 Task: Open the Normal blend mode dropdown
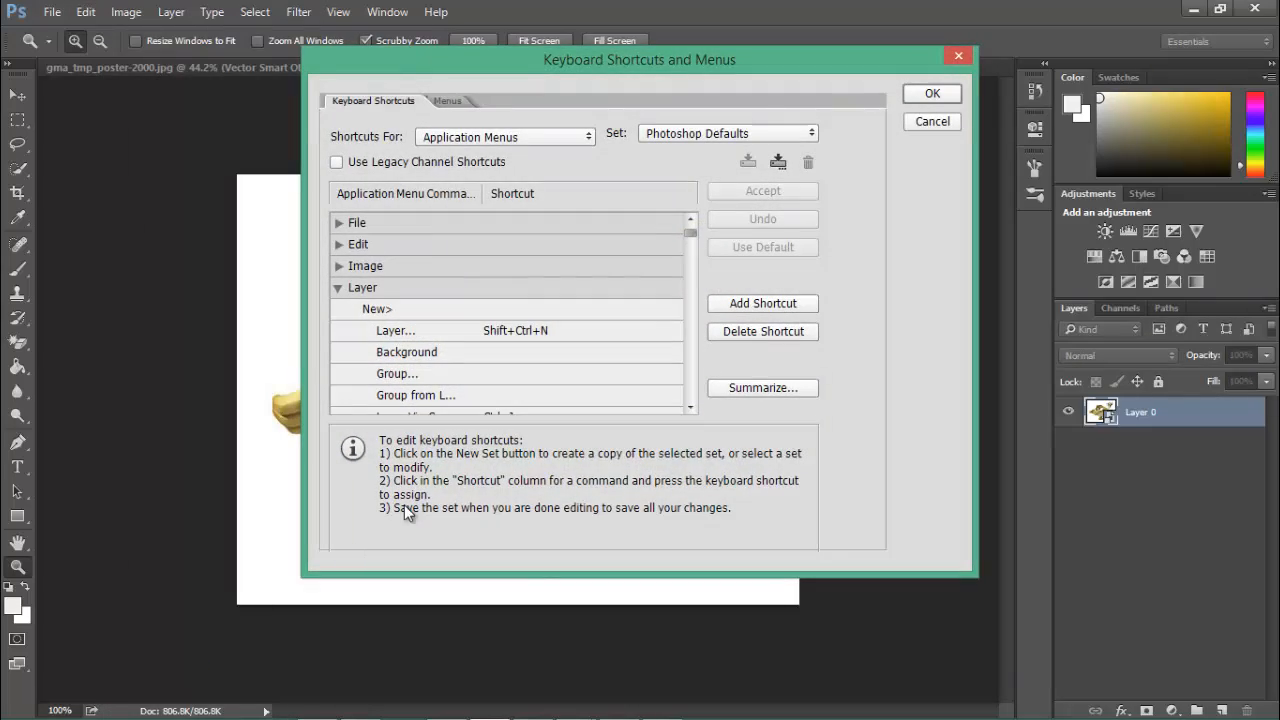(x=1119, y=355)
